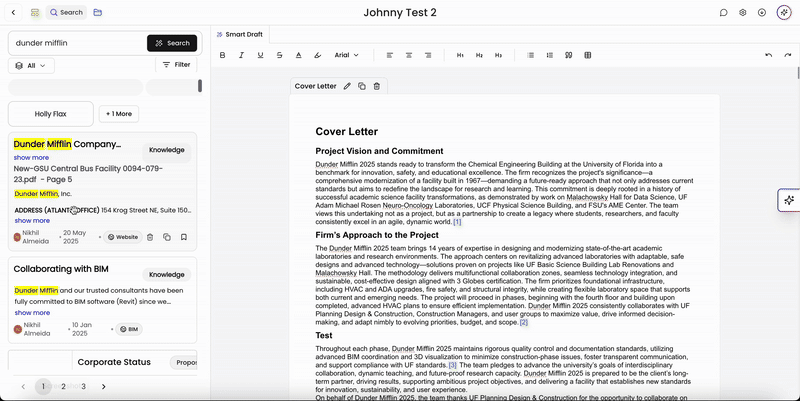Open the floating AI assistant at right edge
Viewport: 800px width, 401px height.
(789, 200)
